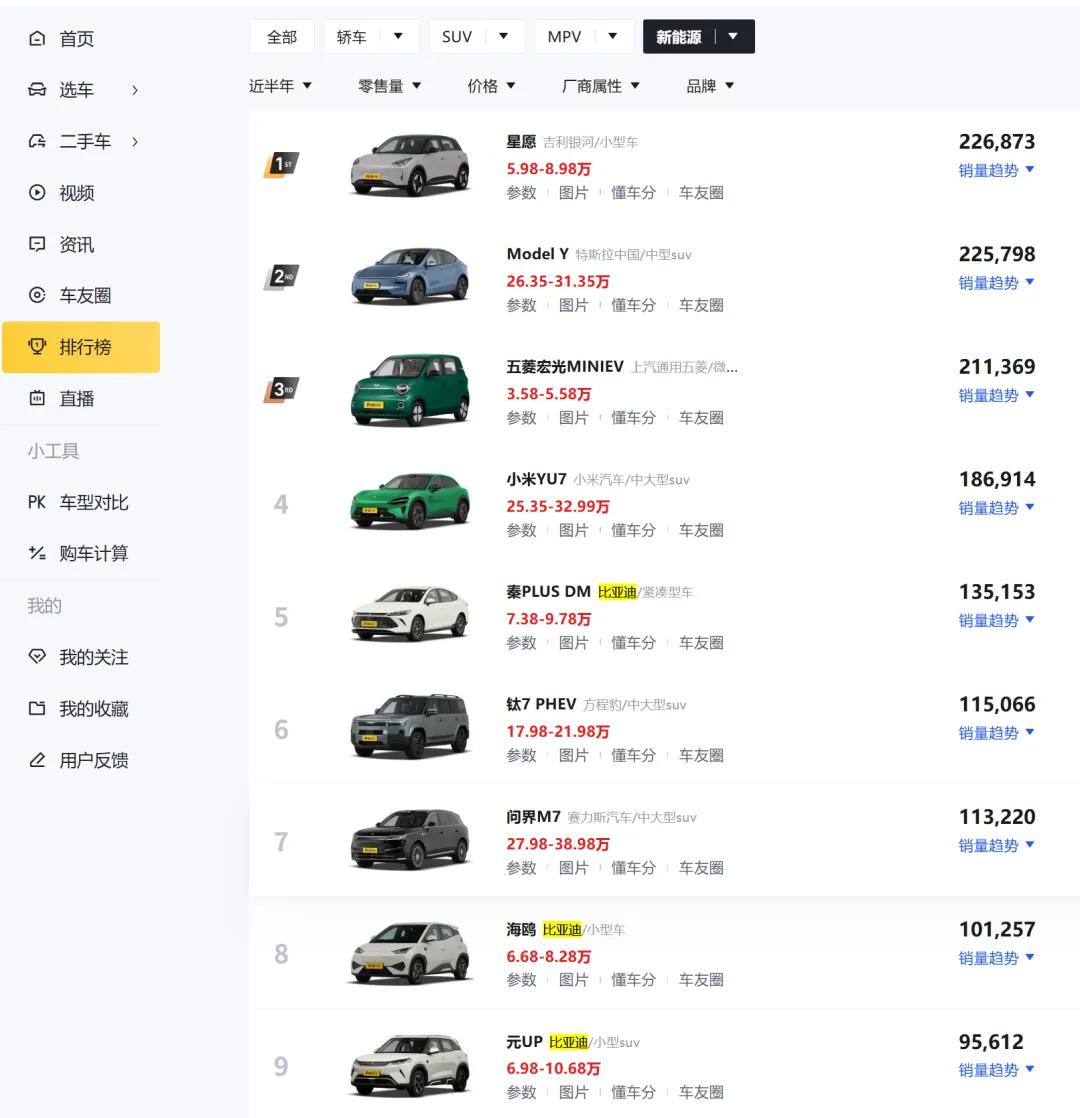Click the home icon in sidebar
The height and width of the screenshot is (1118, 1080).
click(37, 39)
